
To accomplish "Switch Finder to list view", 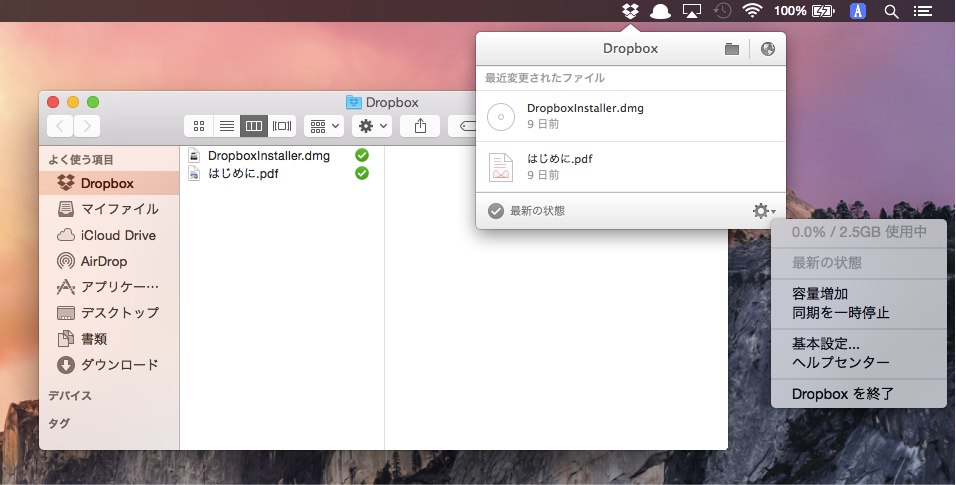I will pos(227,126).
